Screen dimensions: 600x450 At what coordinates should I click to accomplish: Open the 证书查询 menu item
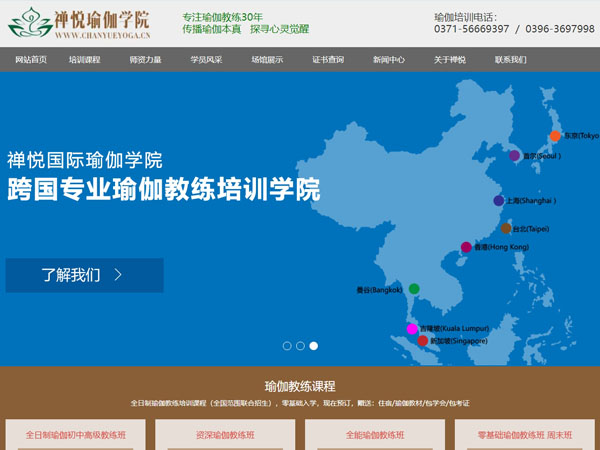[328, 60]
